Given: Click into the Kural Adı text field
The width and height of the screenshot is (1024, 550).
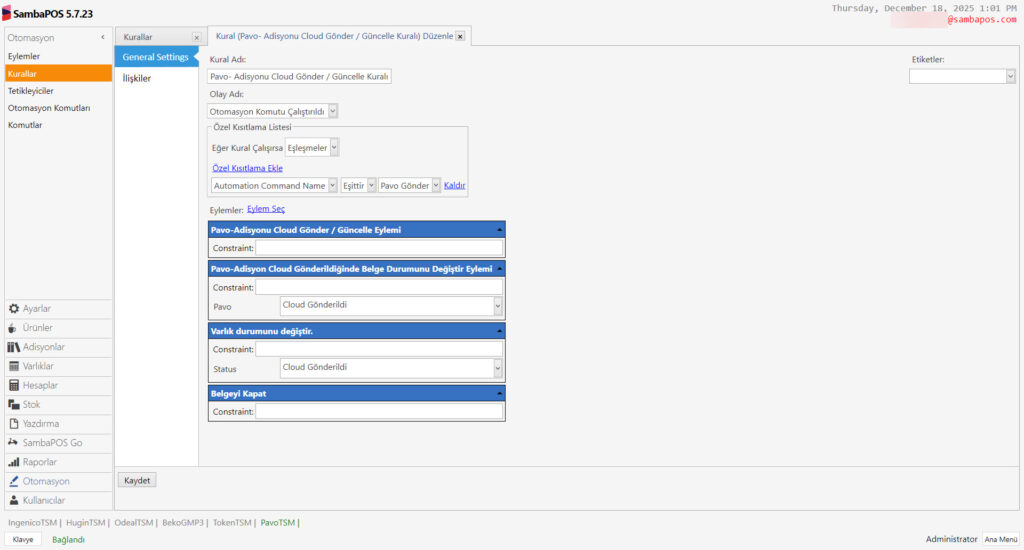Looking at the screenshot, I should [x=300, y=76].
